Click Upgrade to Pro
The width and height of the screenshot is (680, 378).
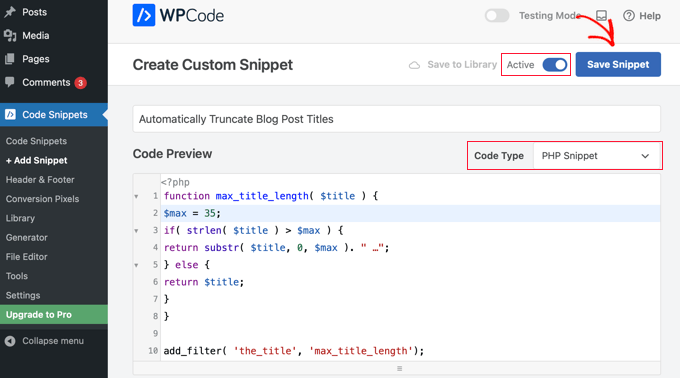point(54,314)
